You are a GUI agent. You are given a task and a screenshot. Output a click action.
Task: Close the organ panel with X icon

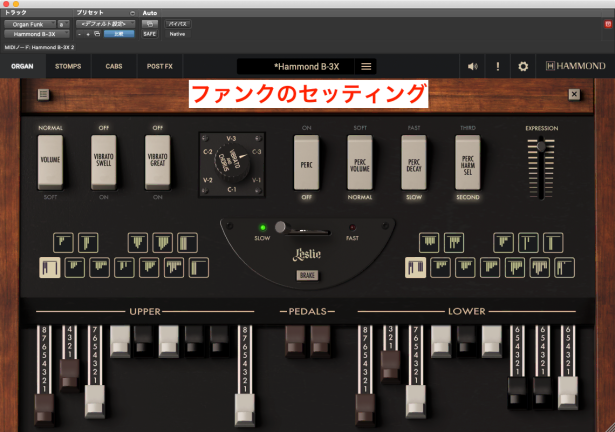click(x=574, y=95)
